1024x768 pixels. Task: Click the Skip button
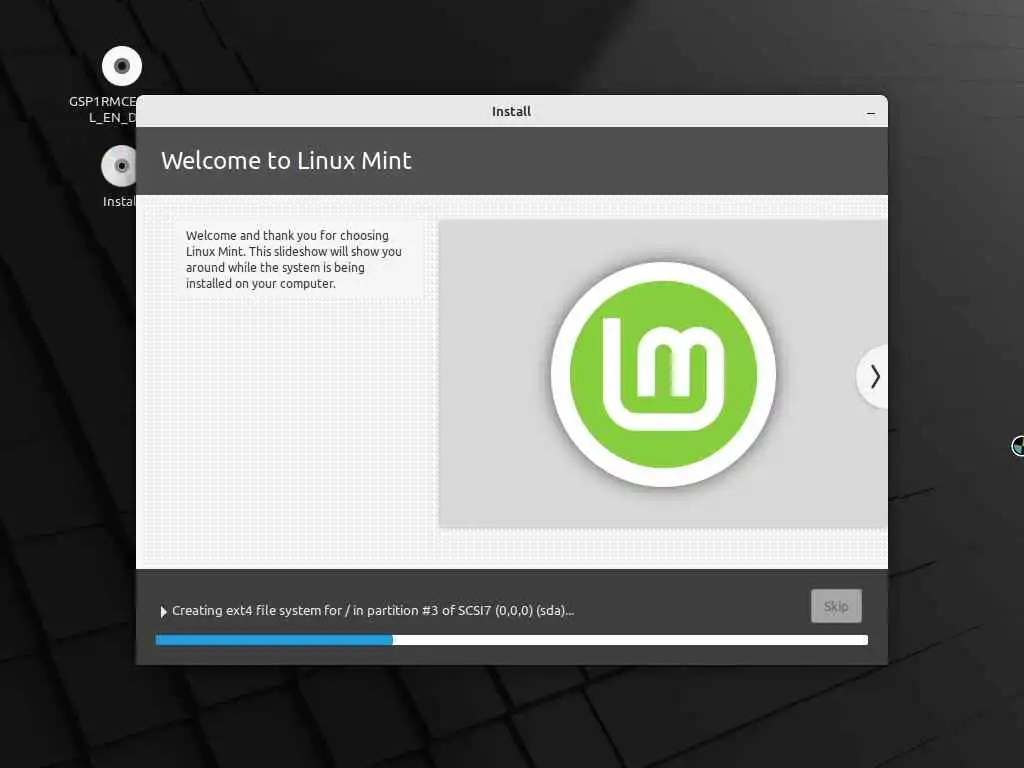[836, 606]
